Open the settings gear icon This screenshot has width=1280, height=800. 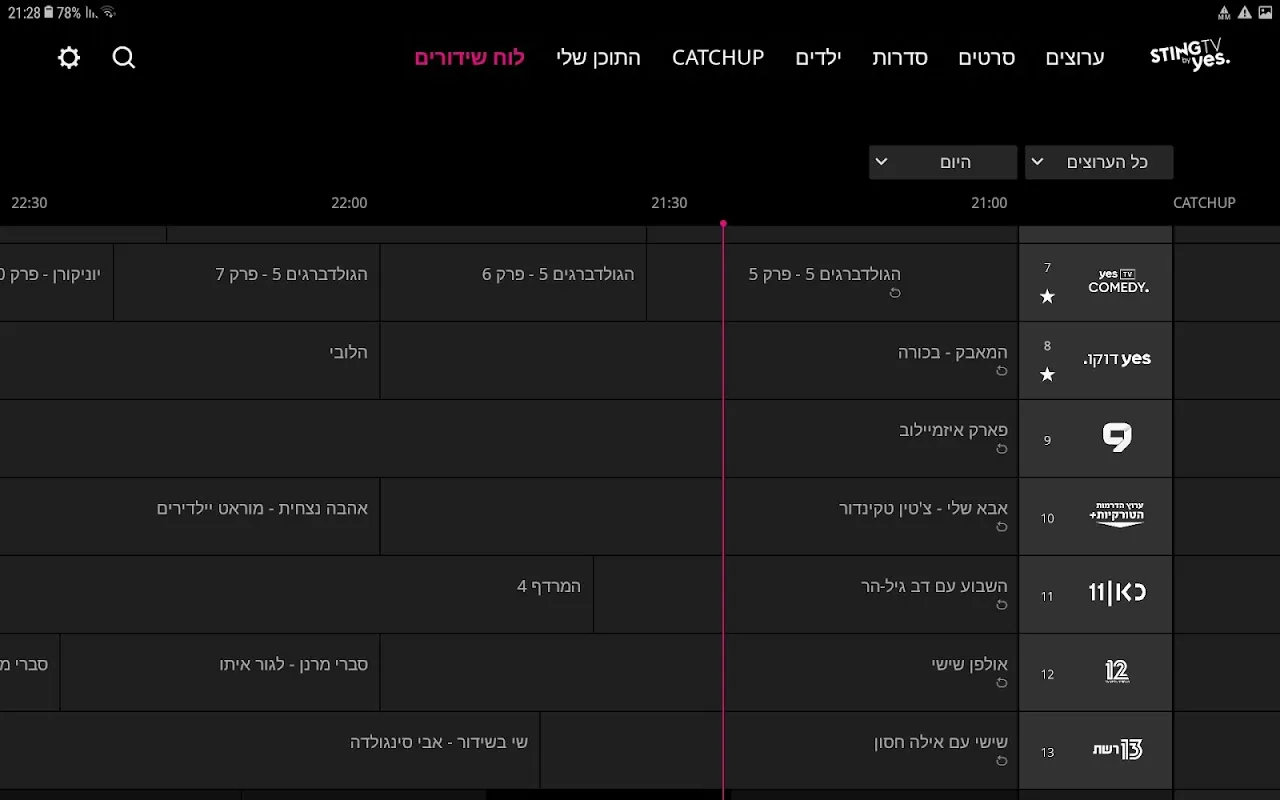(69, 58)
